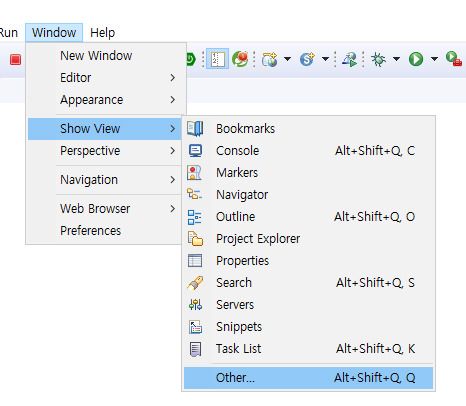Click the Perspective submenu chevron
The image size is (466, 406).
pos(172,151)
